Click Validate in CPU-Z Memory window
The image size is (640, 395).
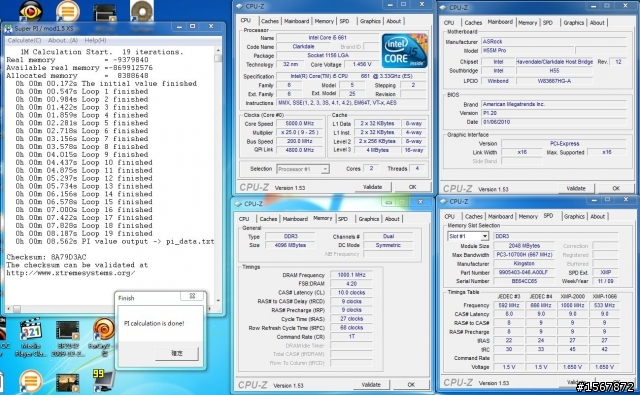point(371,385)
